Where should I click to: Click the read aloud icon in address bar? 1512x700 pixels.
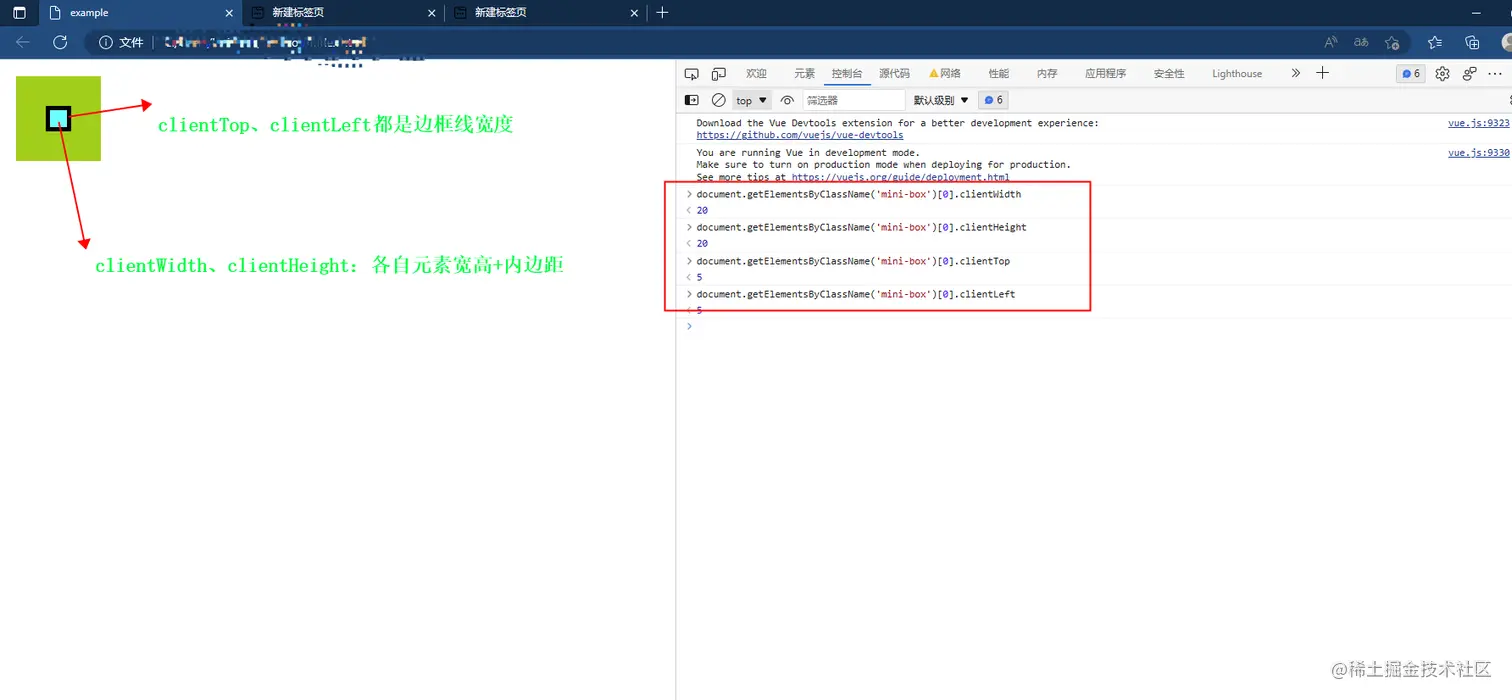(1331, 42)
